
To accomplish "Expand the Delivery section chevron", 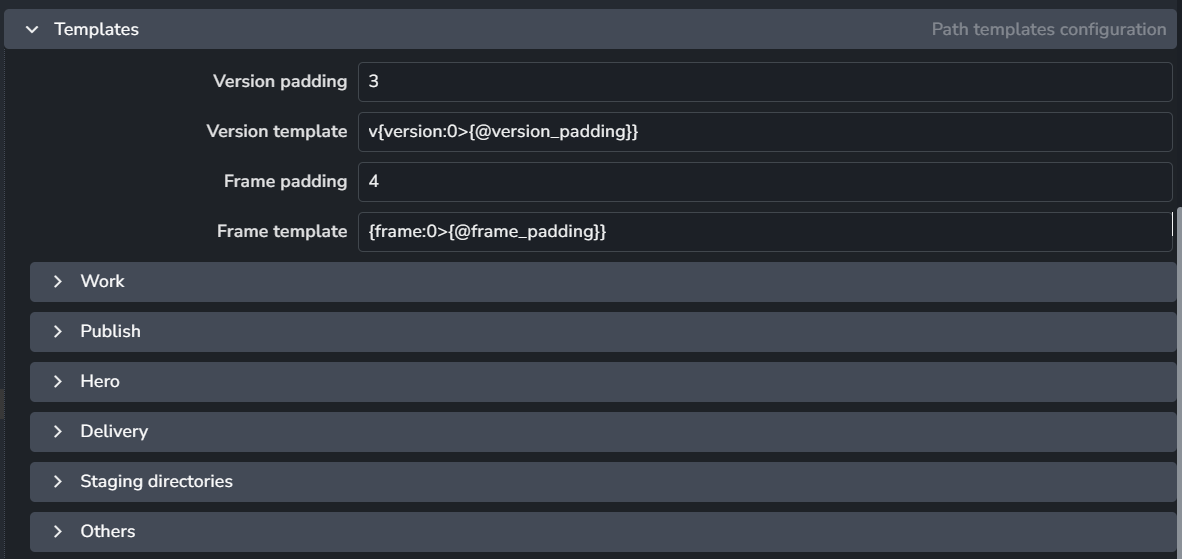I will point(58,432).
